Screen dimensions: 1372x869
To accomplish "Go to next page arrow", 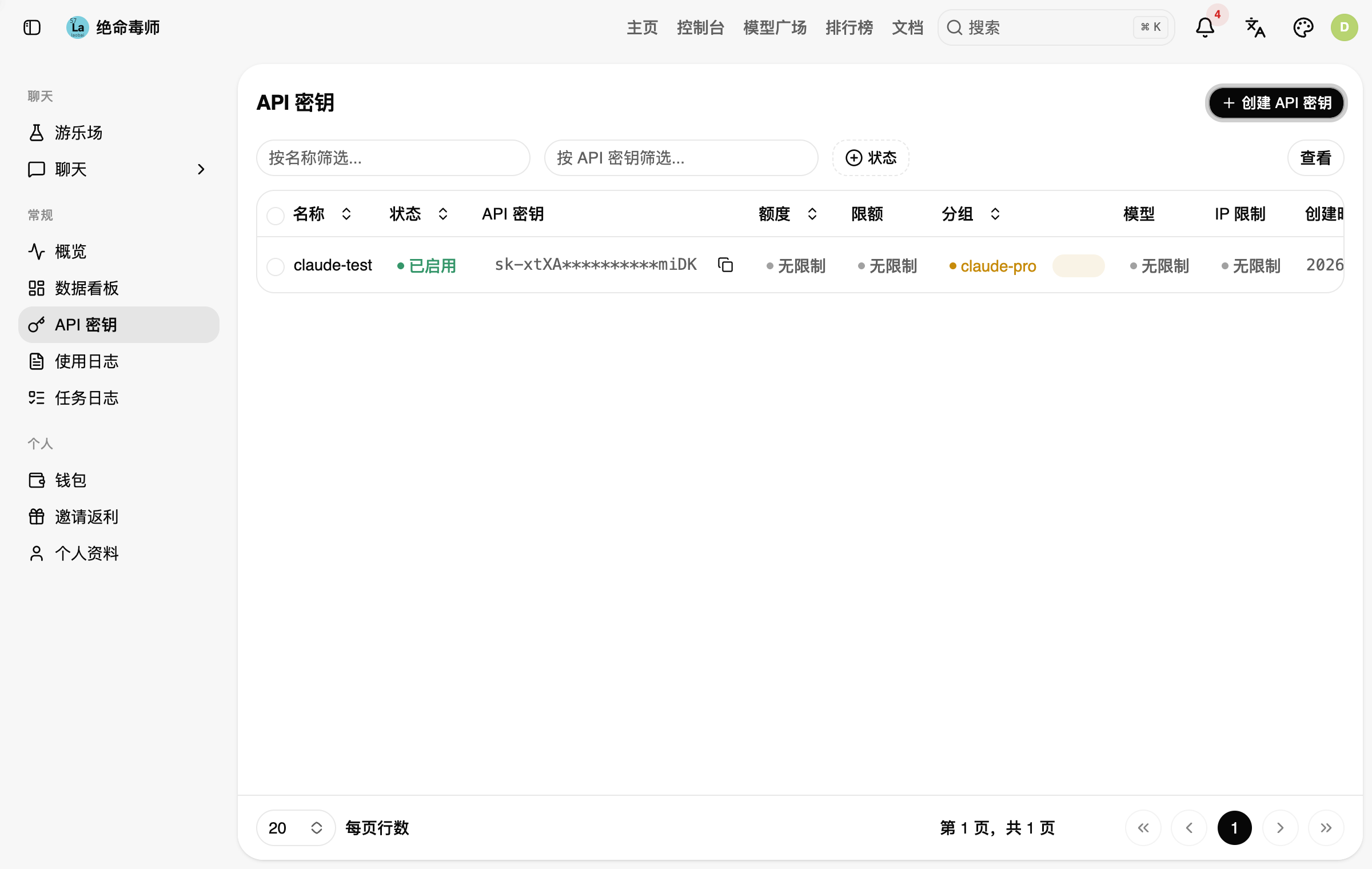I will 1281,828.
